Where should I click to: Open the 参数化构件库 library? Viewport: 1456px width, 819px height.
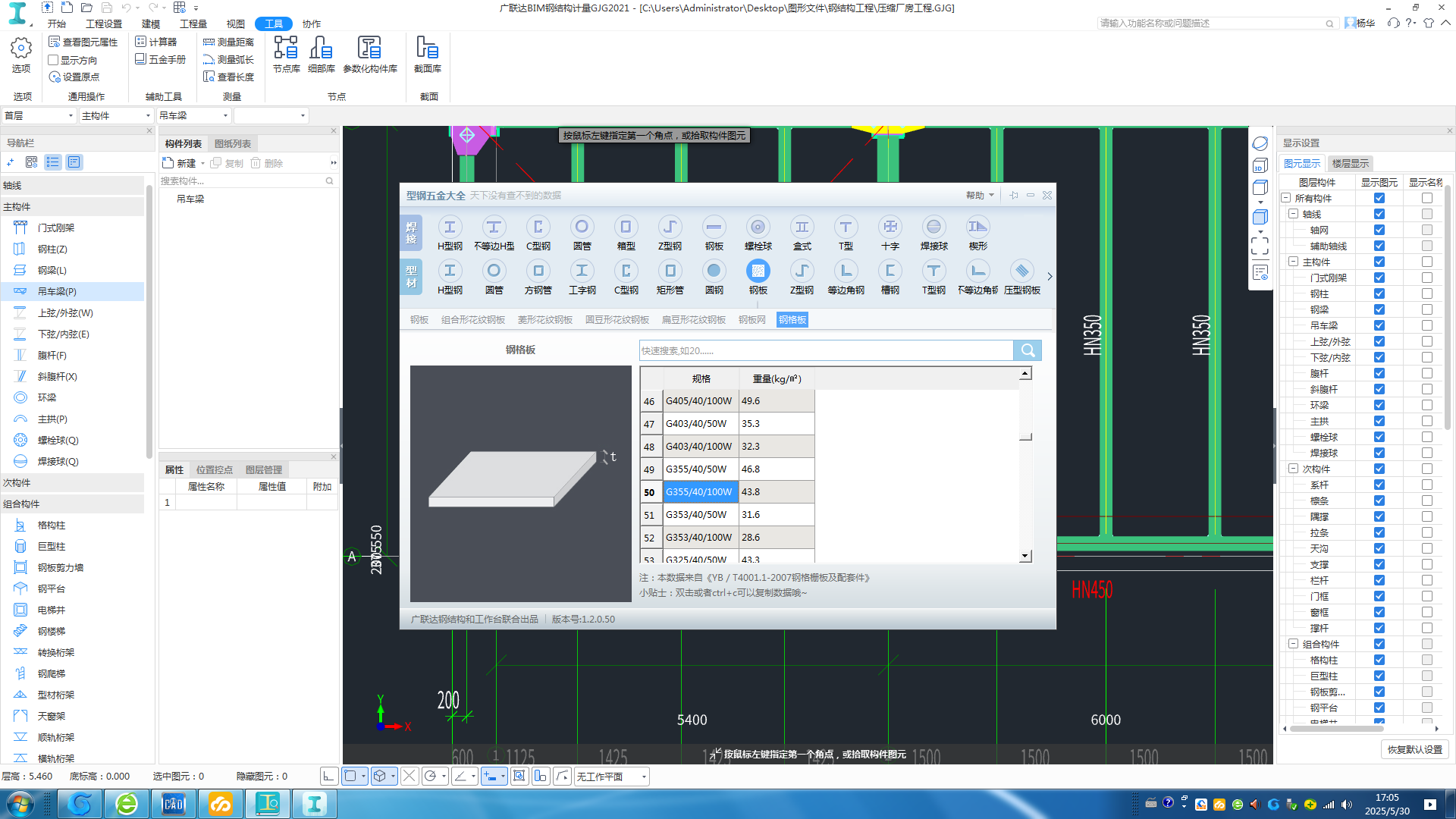click(369, 54)
